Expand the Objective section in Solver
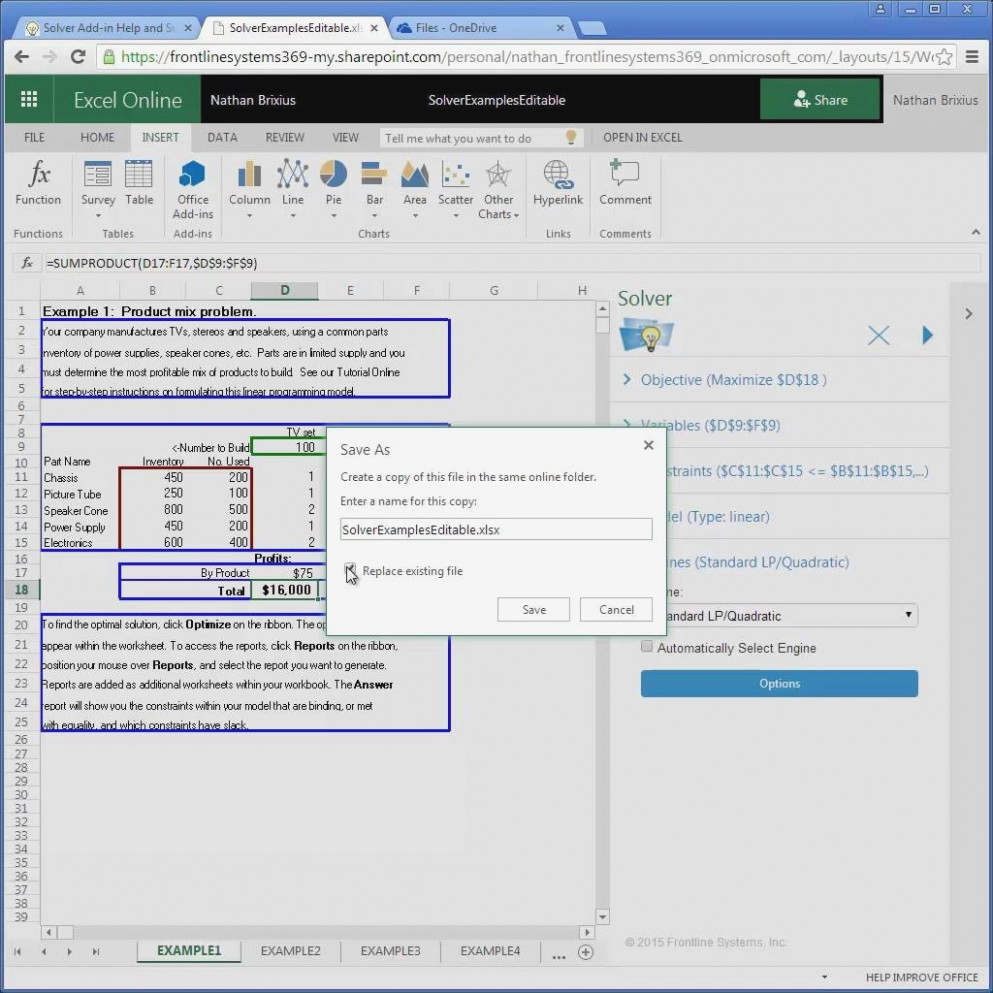Viewport: 993px width, 993px height. [627, 380]
